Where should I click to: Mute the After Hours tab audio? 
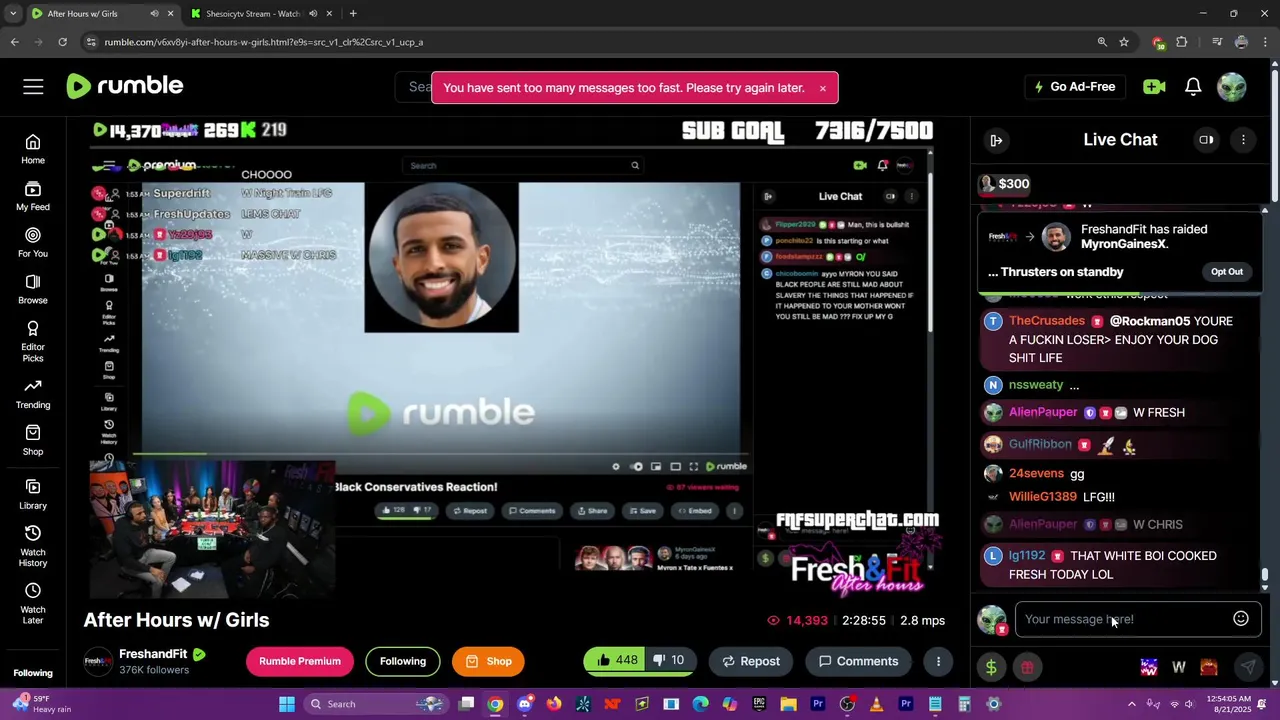click(154, 14)
